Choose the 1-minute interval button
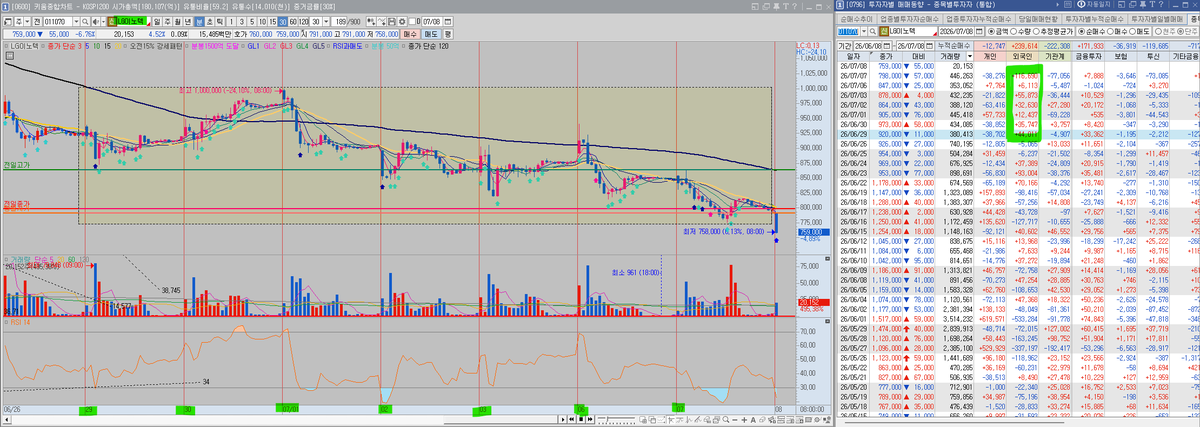Viewport: 1200px width, 427px height. tap(232, 21)
